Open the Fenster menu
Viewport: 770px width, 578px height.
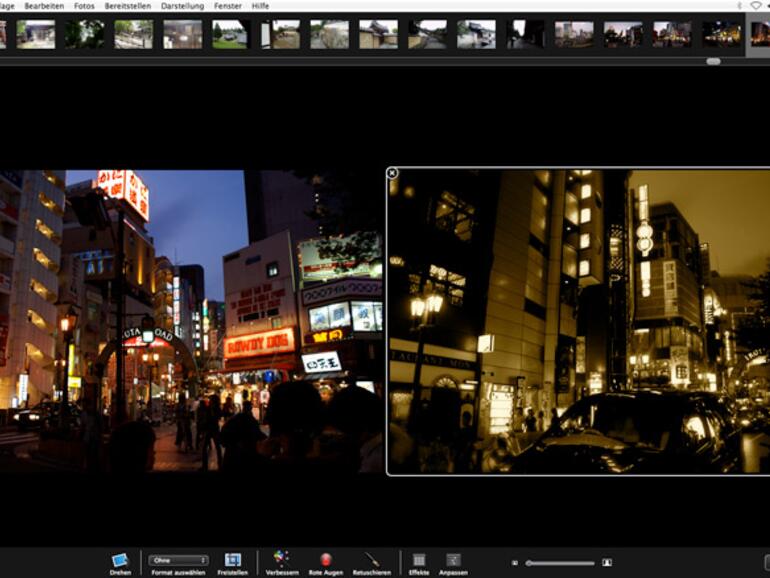[227, 6]
